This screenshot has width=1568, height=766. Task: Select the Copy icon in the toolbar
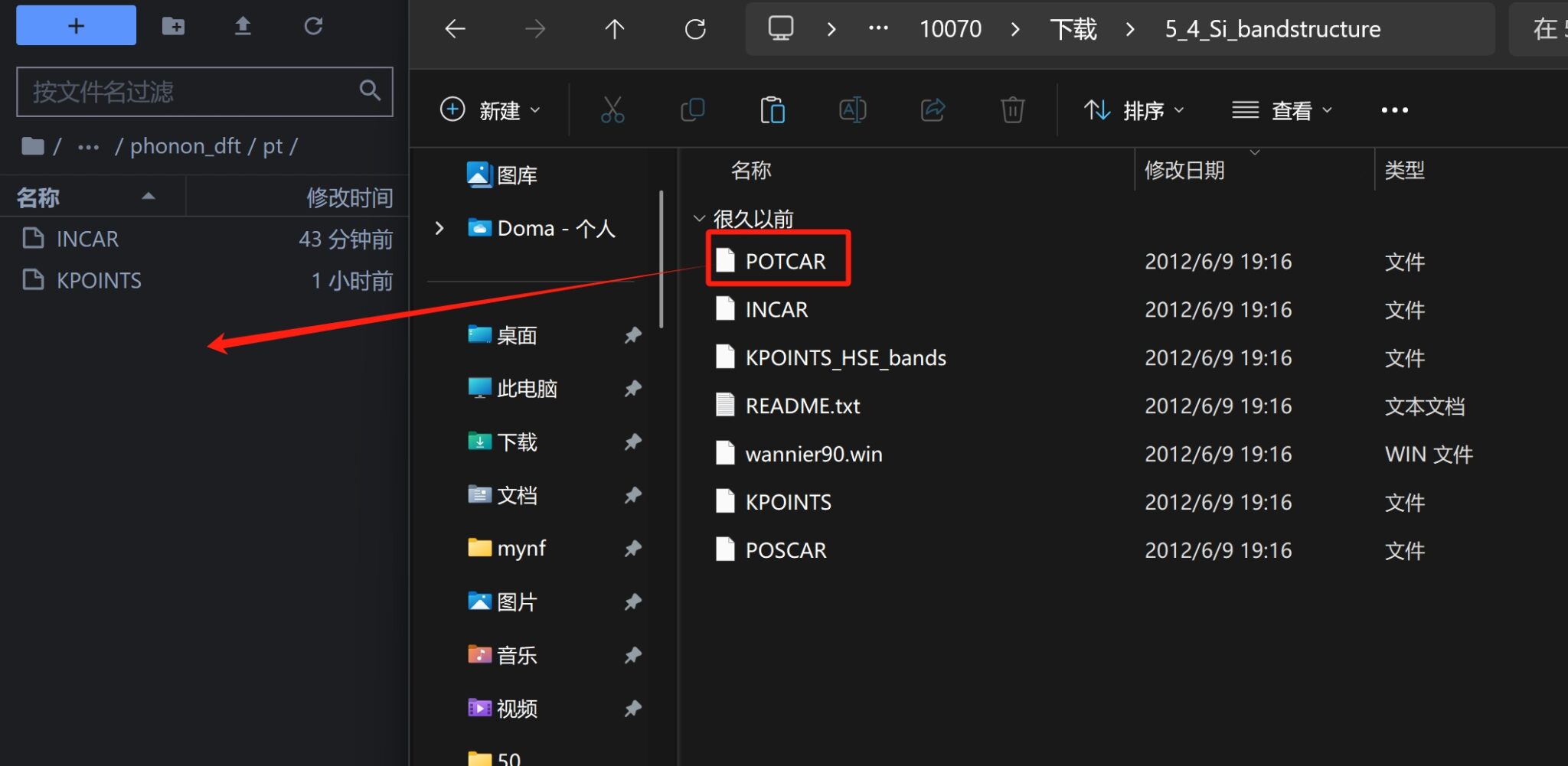click(694, 109)
